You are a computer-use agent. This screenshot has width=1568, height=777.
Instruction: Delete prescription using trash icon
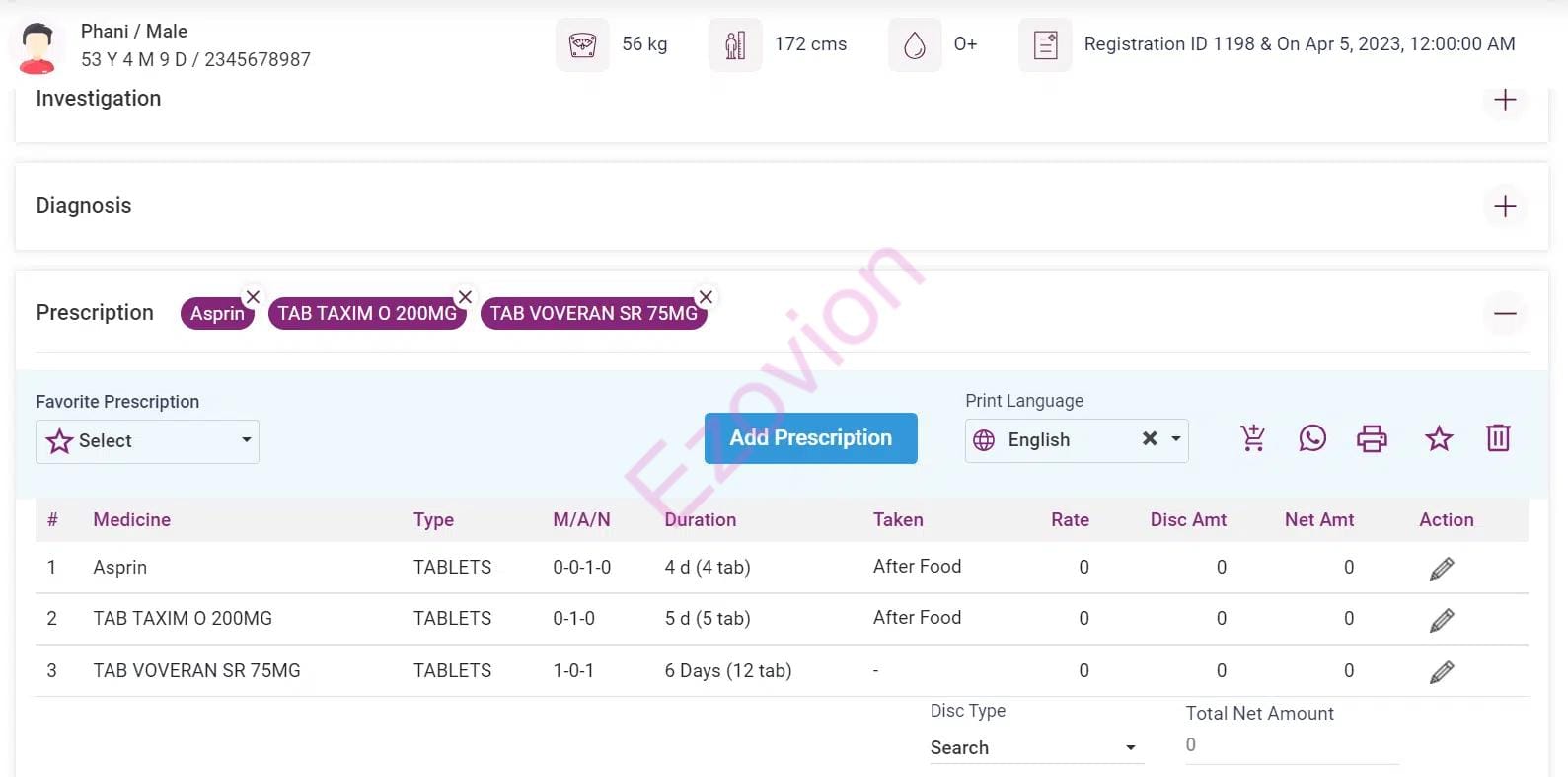1498,438
